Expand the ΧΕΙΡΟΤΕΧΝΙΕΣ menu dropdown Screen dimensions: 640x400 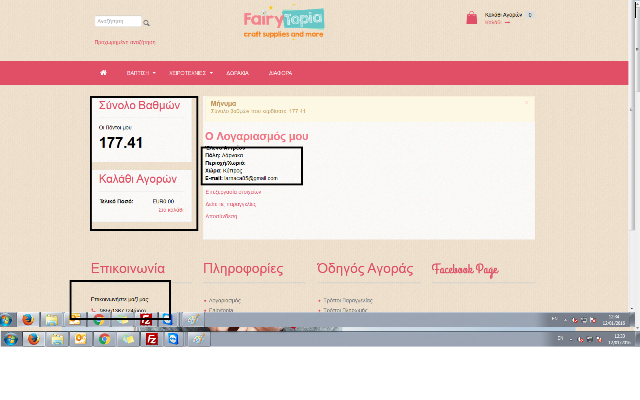189,73
